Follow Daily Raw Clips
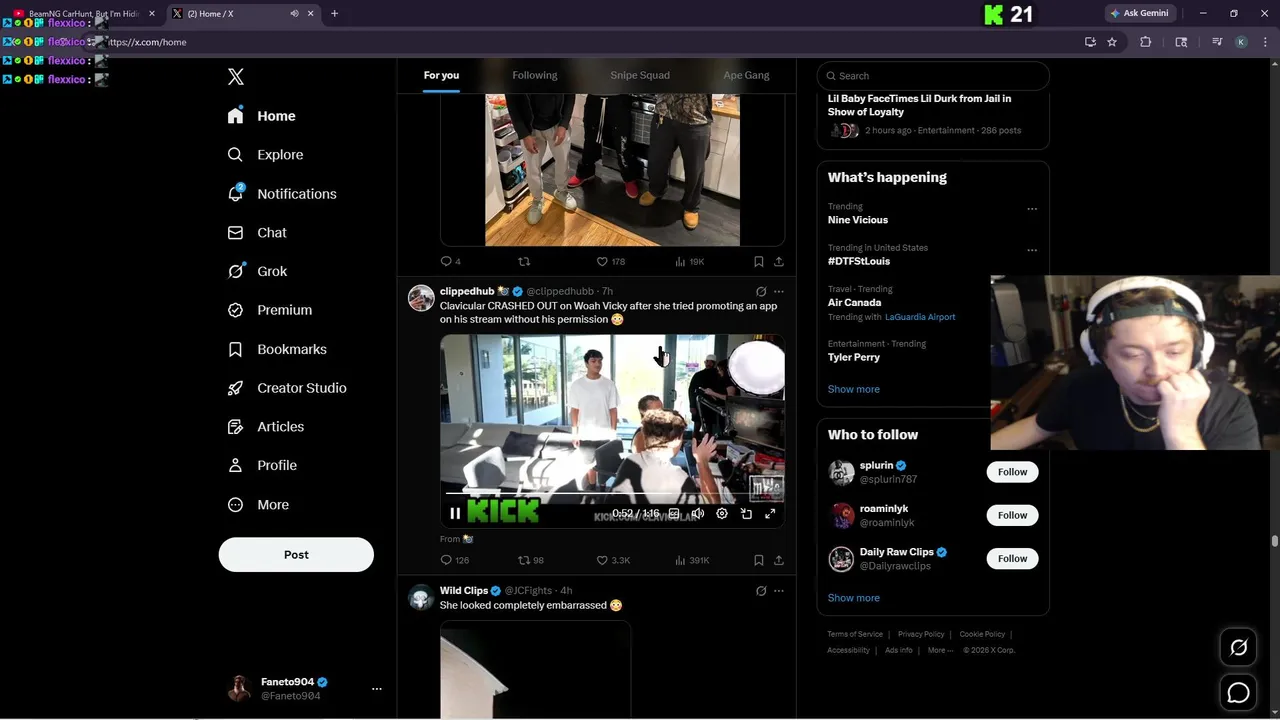1280x720 pixels. [1012, 559]
